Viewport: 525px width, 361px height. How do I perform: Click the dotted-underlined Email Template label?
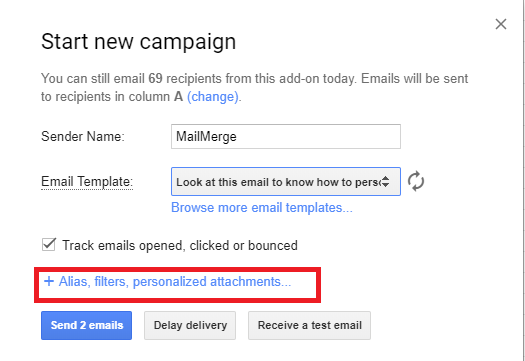[87, 182]
